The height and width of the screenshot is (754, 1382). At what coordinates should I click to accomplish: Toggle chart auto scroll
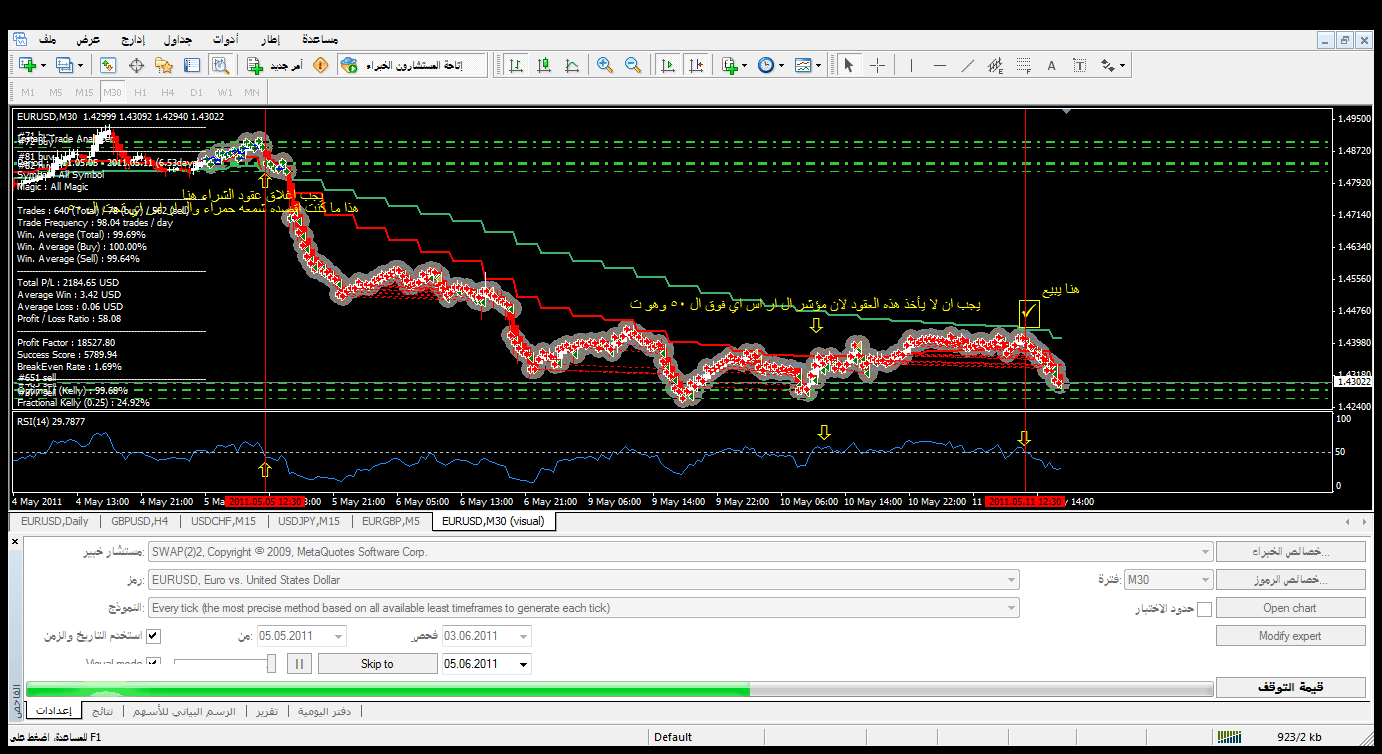[x=668, y=65]
